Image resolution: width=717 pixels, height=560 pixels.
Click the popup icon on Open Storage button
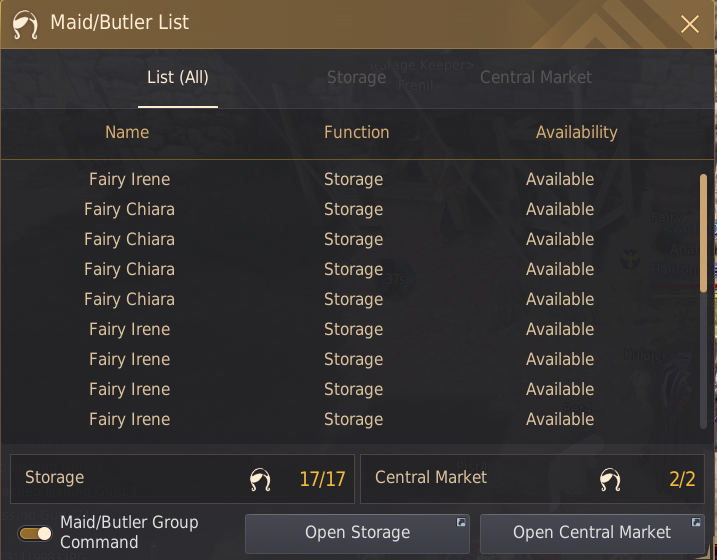pos(461,522)
